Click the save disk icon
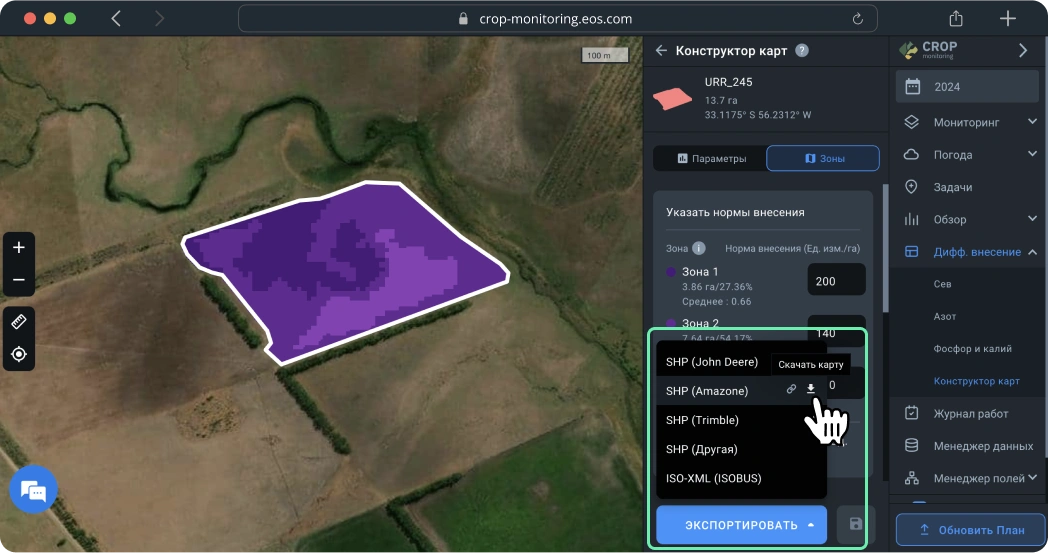 tap(856, 524)
